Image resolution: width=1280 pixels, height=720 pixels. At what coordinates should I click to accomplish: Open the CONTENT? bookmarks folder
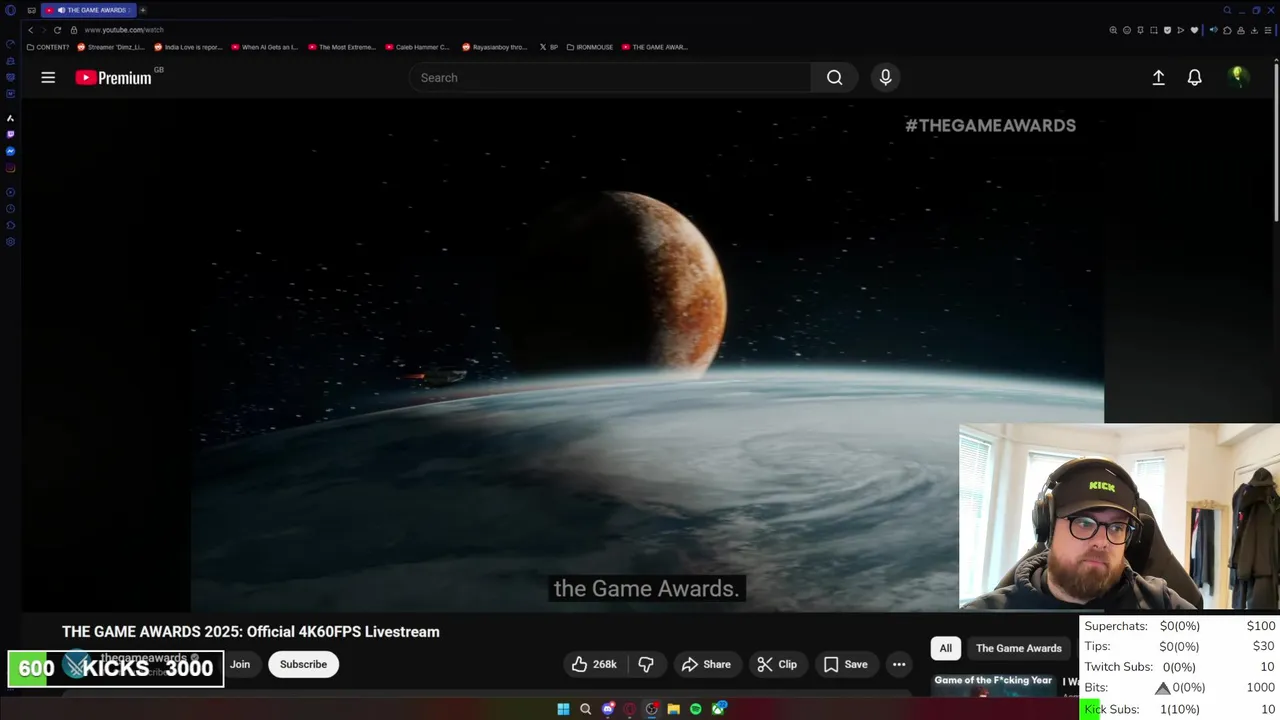[48, 47]
